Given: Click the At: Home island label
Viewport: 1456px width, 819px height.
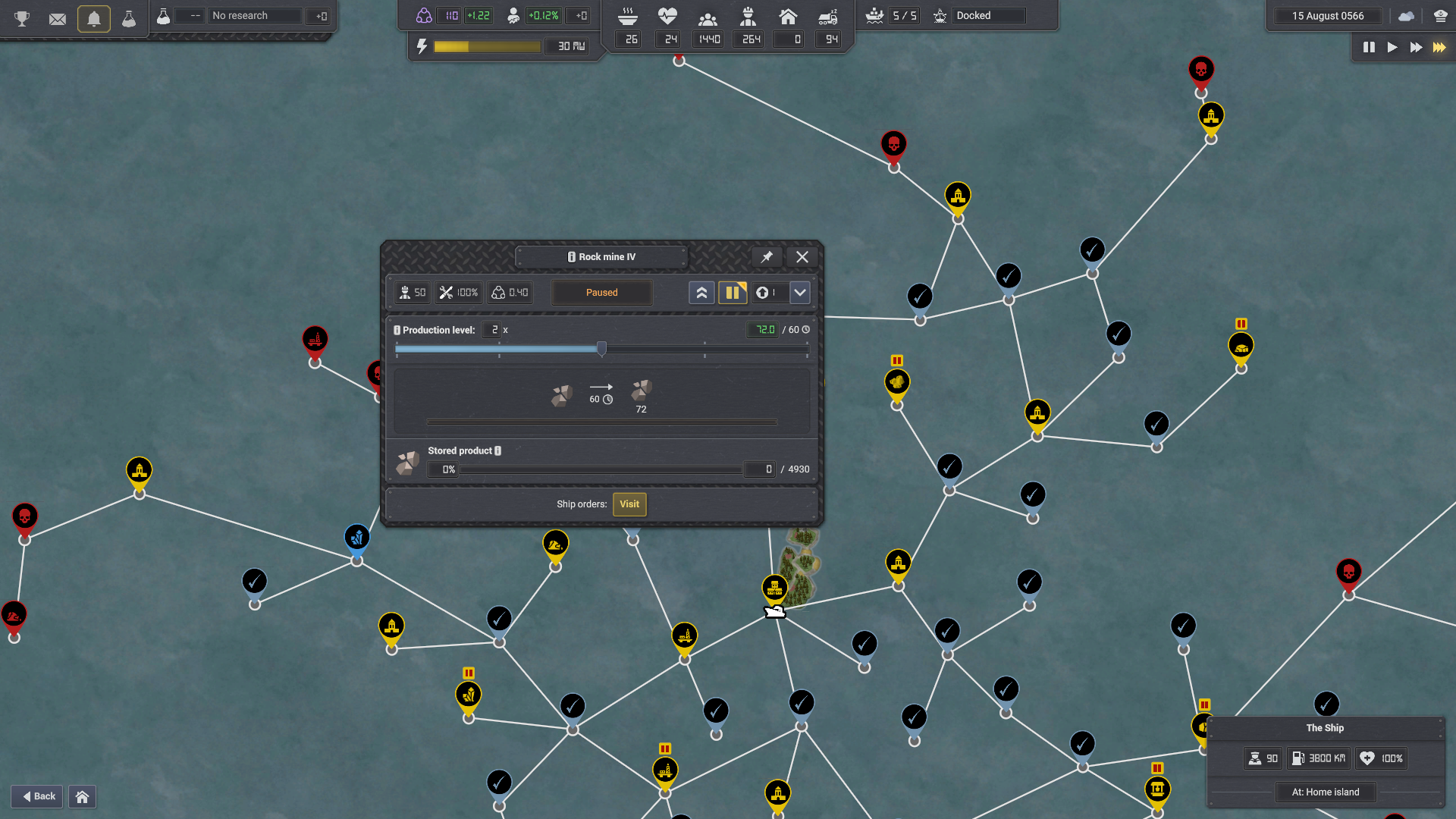Looking at the screenshot, I should click(x=1326, y=792).
